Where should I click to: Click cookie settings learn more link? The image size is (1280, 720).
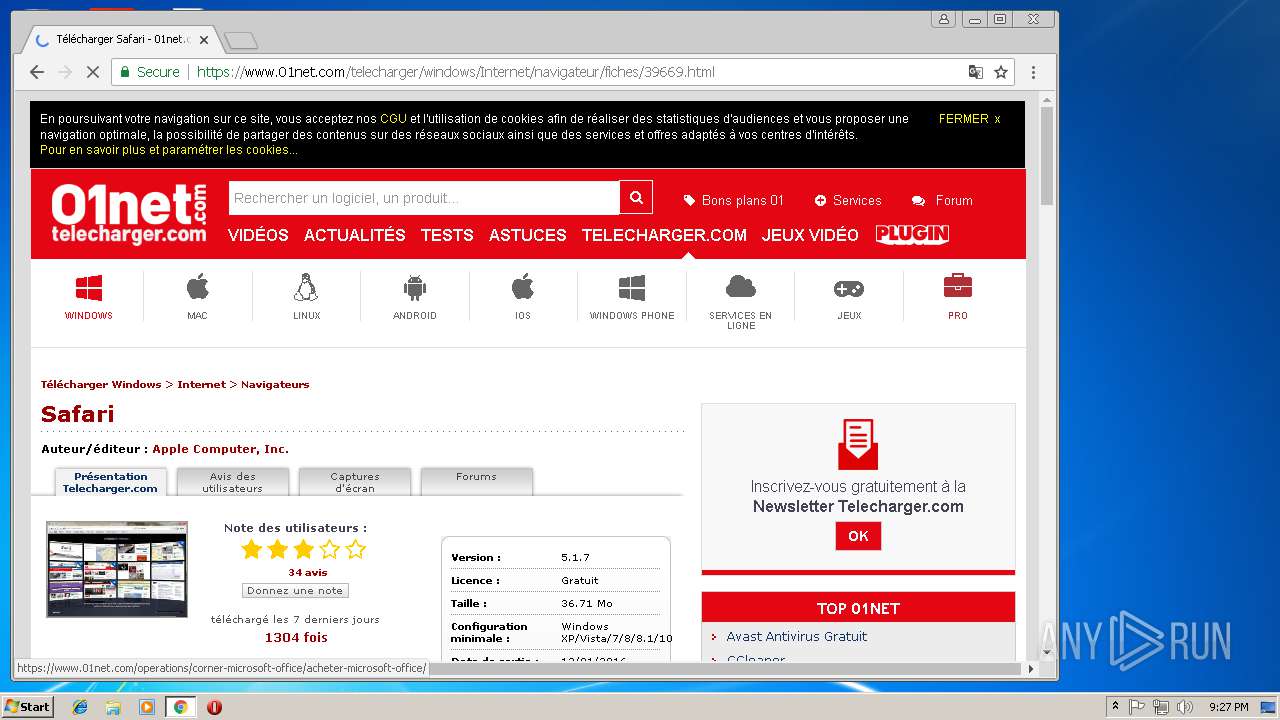[169, 150]
